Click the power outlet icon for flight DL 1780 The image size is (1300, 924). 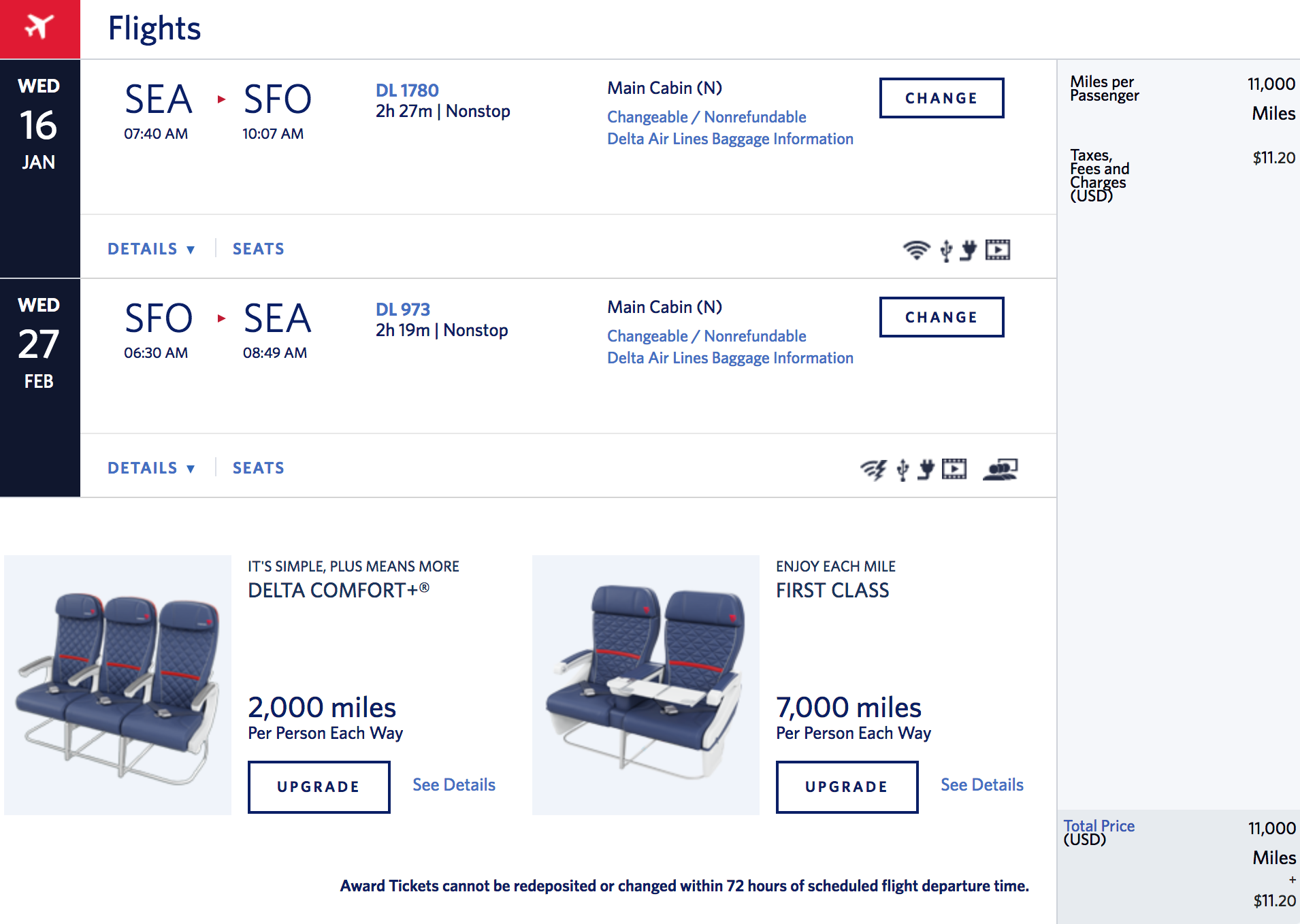[969, 250]
